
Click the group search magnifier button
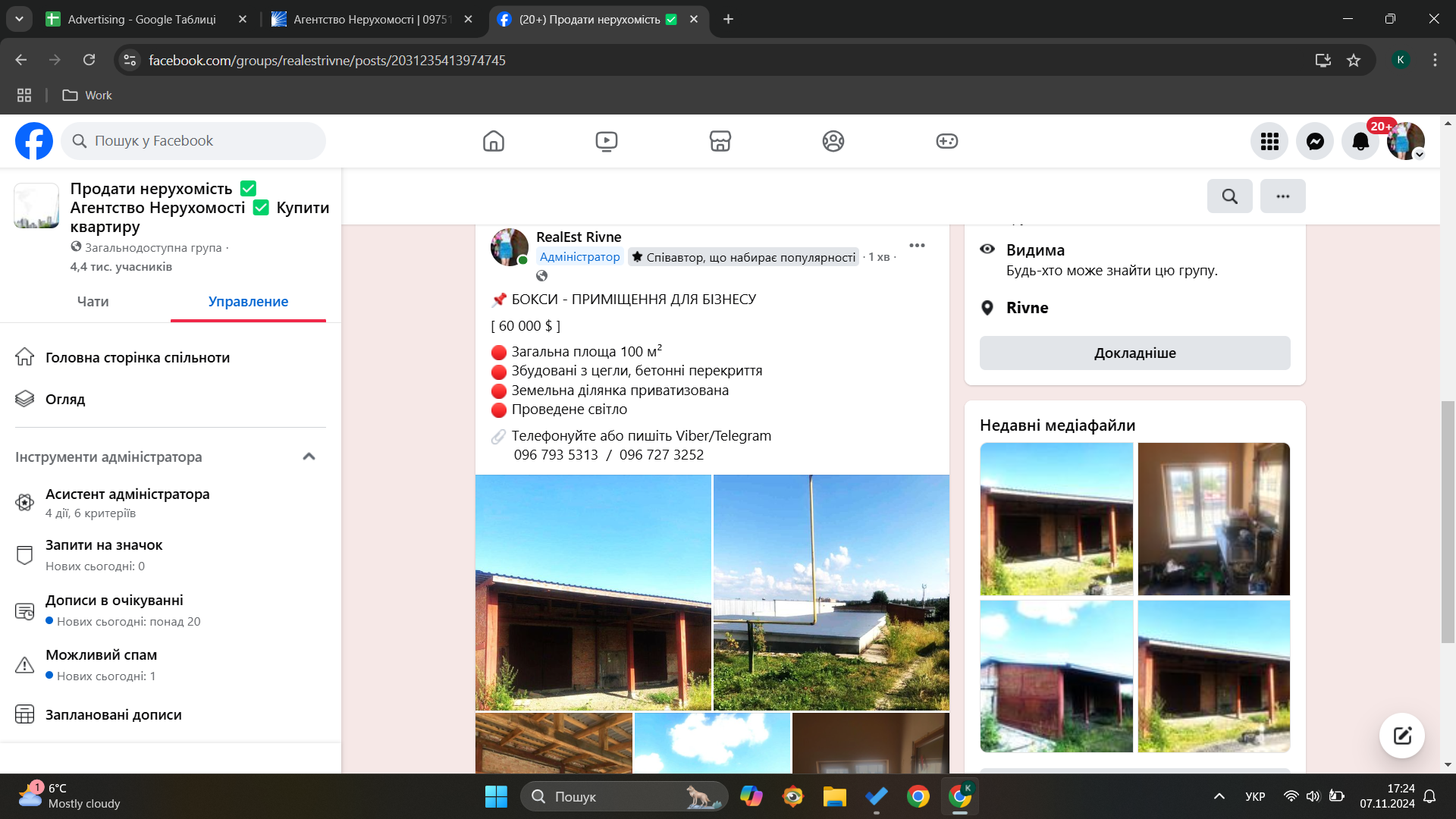1229,196
